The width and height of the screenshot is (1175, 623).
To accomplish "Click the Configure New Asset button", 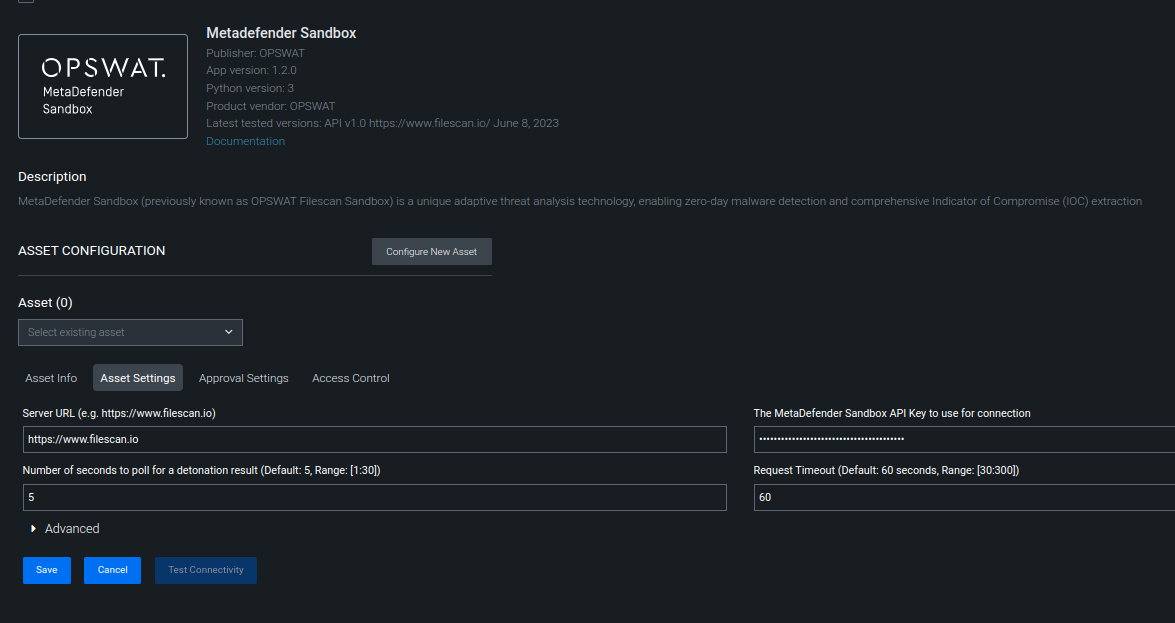I will [432, 251].
